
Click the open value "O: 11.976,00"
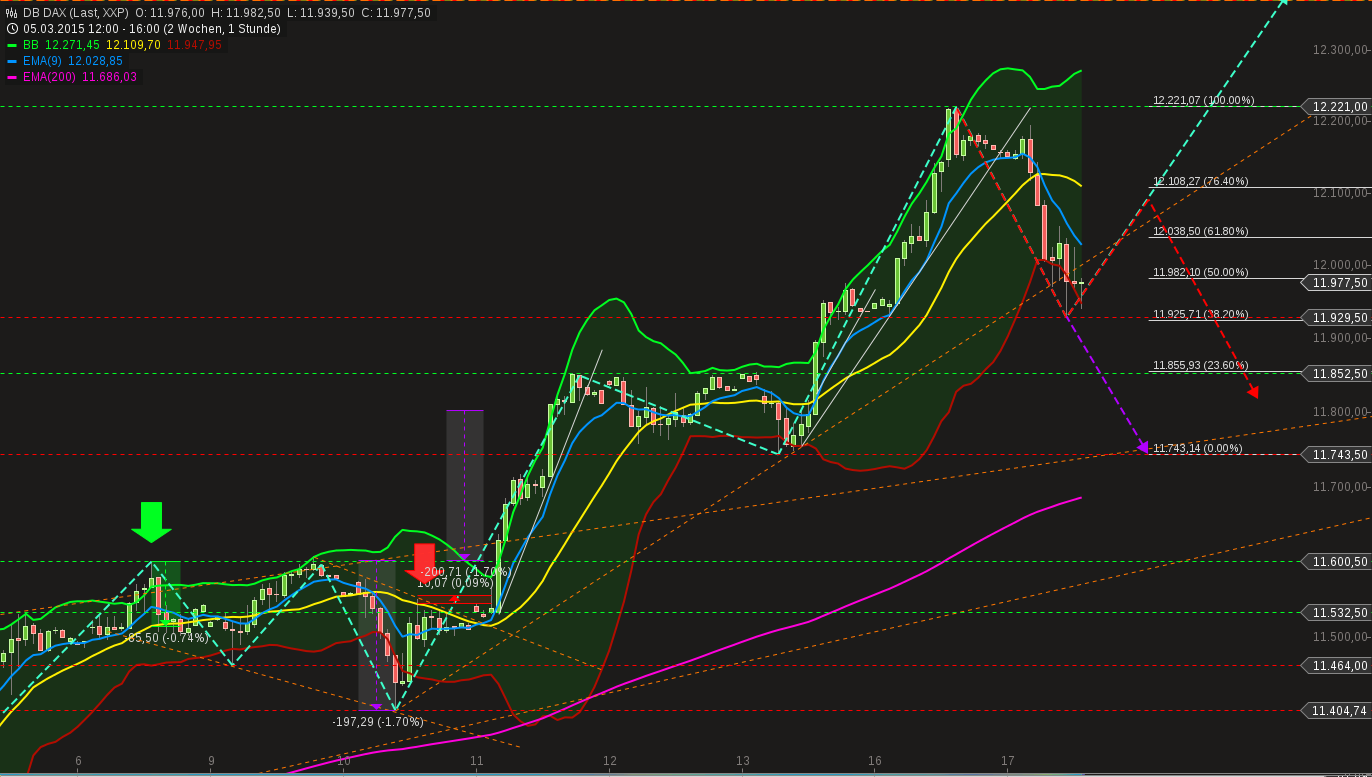(x=170, y=13)
